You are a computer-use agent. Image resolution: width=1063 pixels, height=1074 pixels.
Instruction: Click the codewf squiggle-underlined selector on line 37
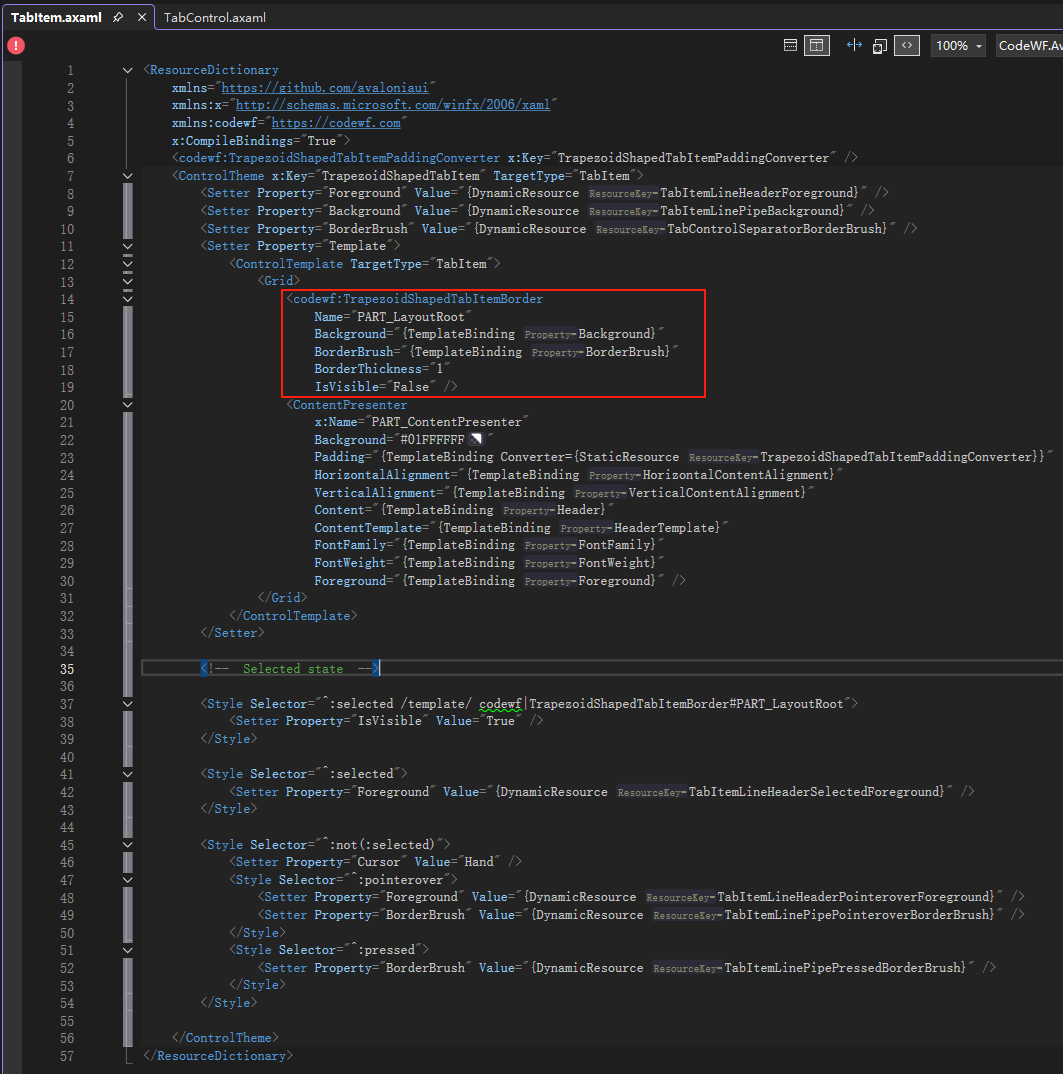(x=500, y=704)
